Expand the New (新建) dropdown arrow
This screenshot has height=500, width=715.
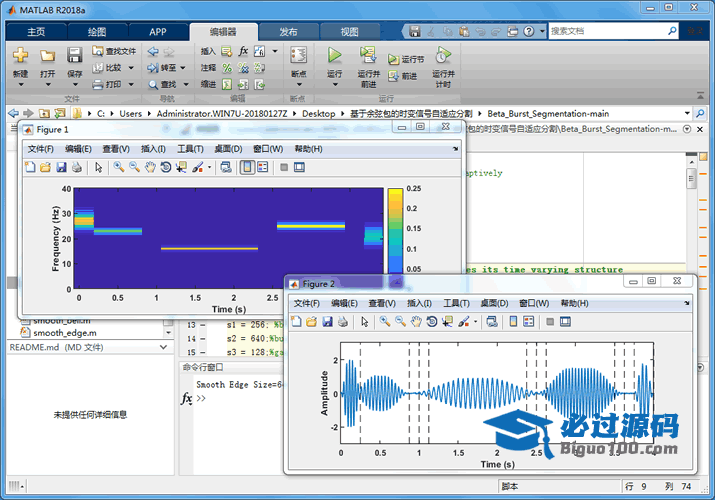tap(21, 85)
